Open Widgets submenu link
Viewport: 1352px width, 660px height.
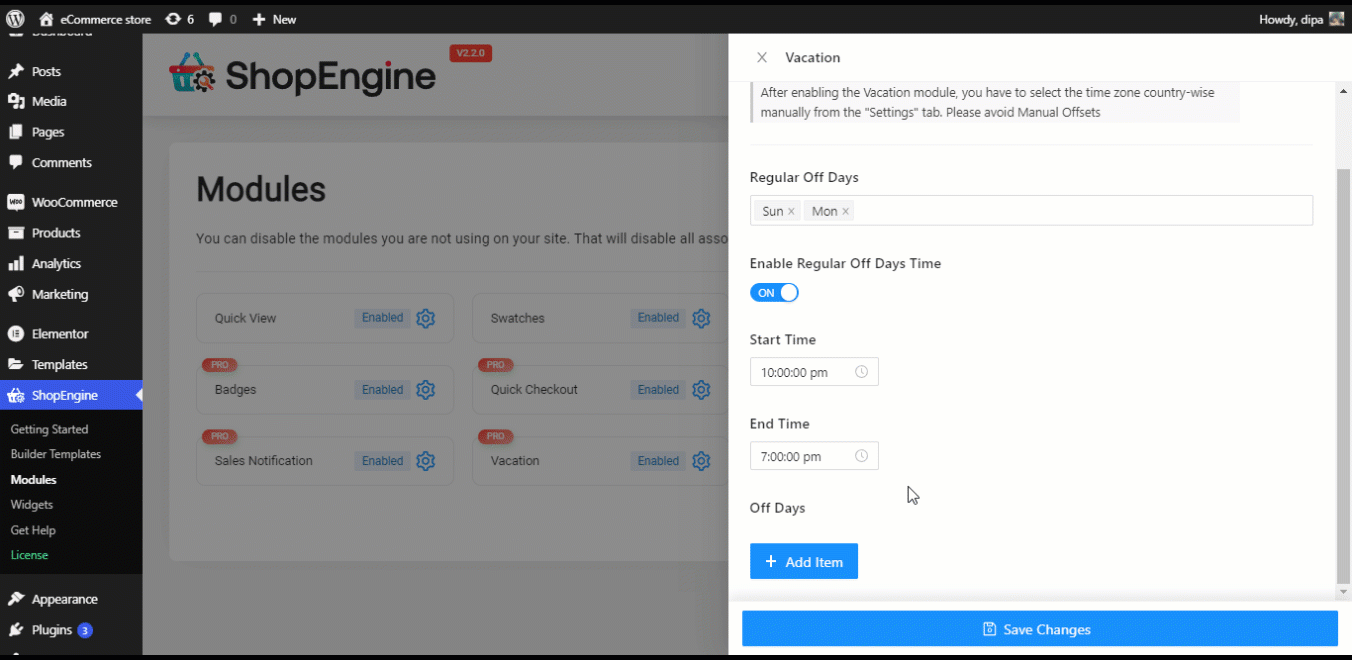tap(31, 505)
